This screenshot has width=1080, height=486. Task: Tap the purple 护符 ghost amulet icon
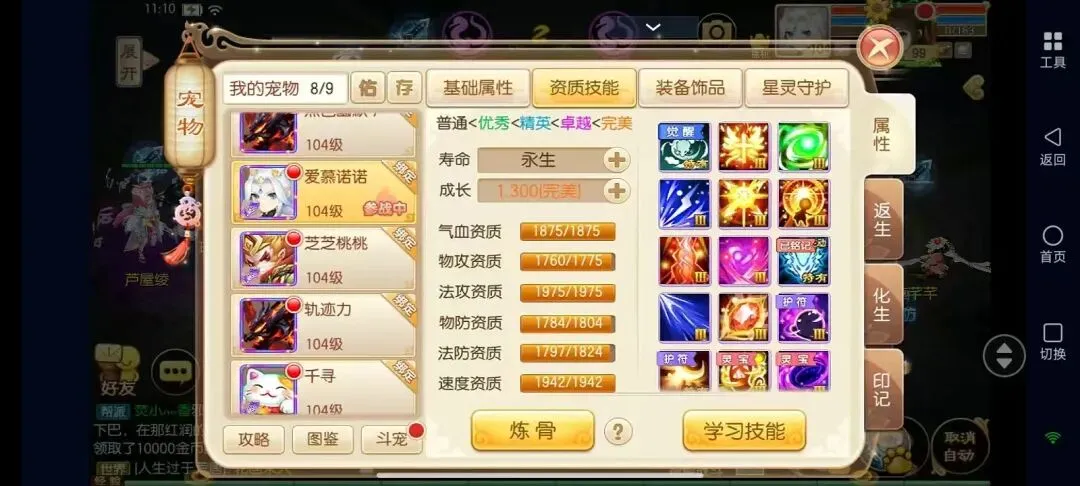tap(803, 318)
